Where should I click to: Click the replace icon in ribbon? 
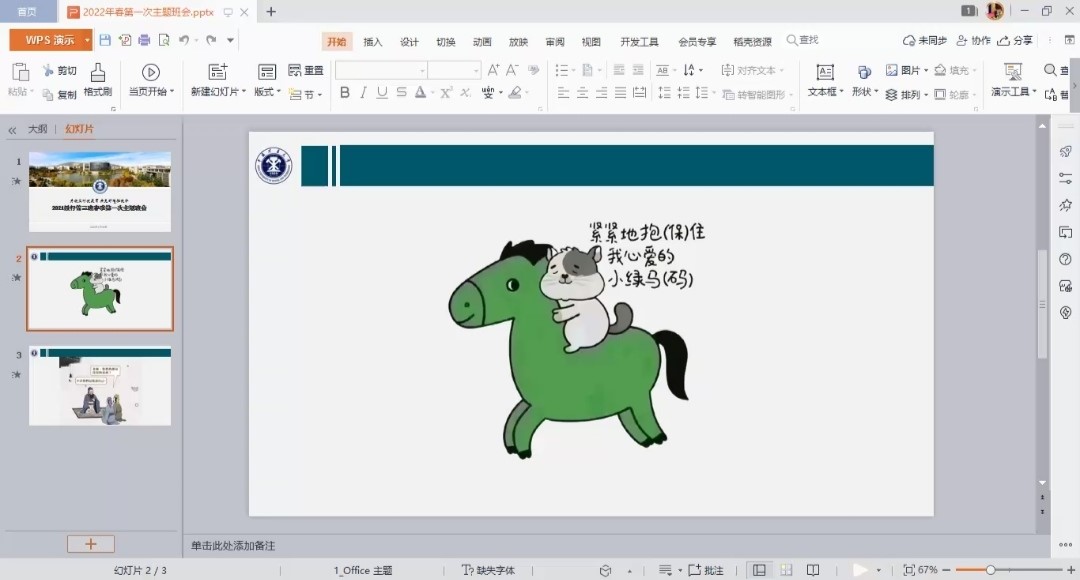pyautogui.click(x=1051, y=94)
